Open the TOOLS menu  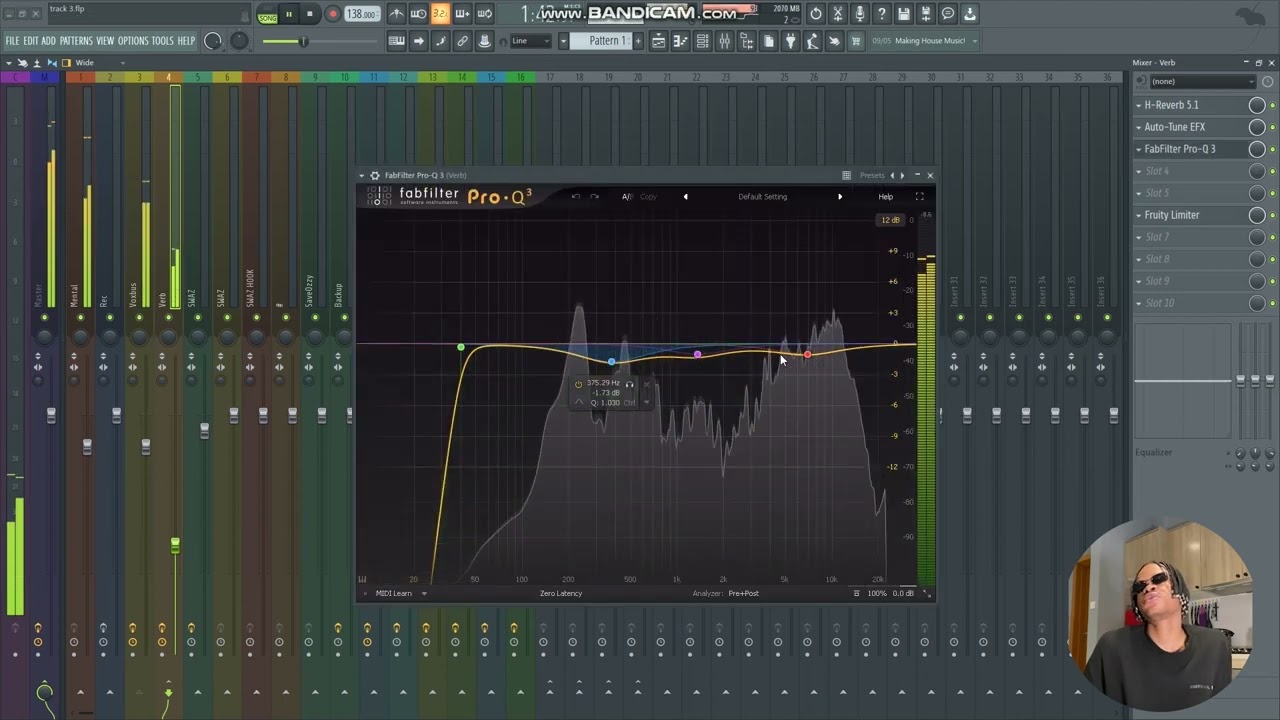[x=162, y=41]
